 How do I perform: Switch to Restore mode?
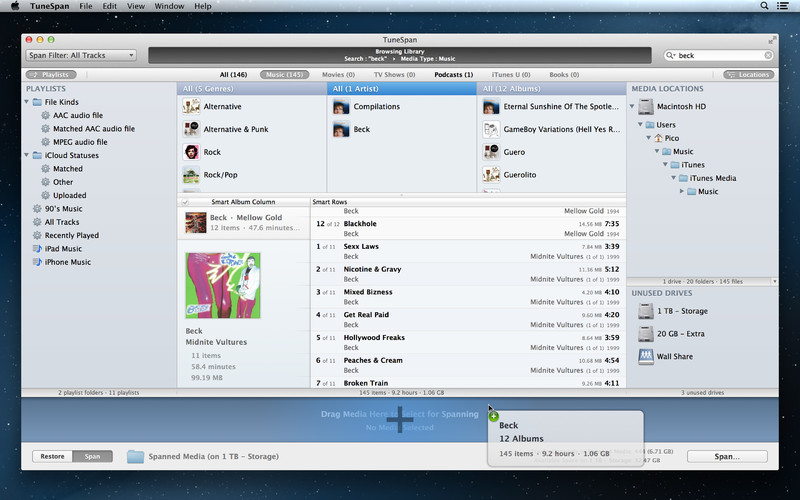53,456
